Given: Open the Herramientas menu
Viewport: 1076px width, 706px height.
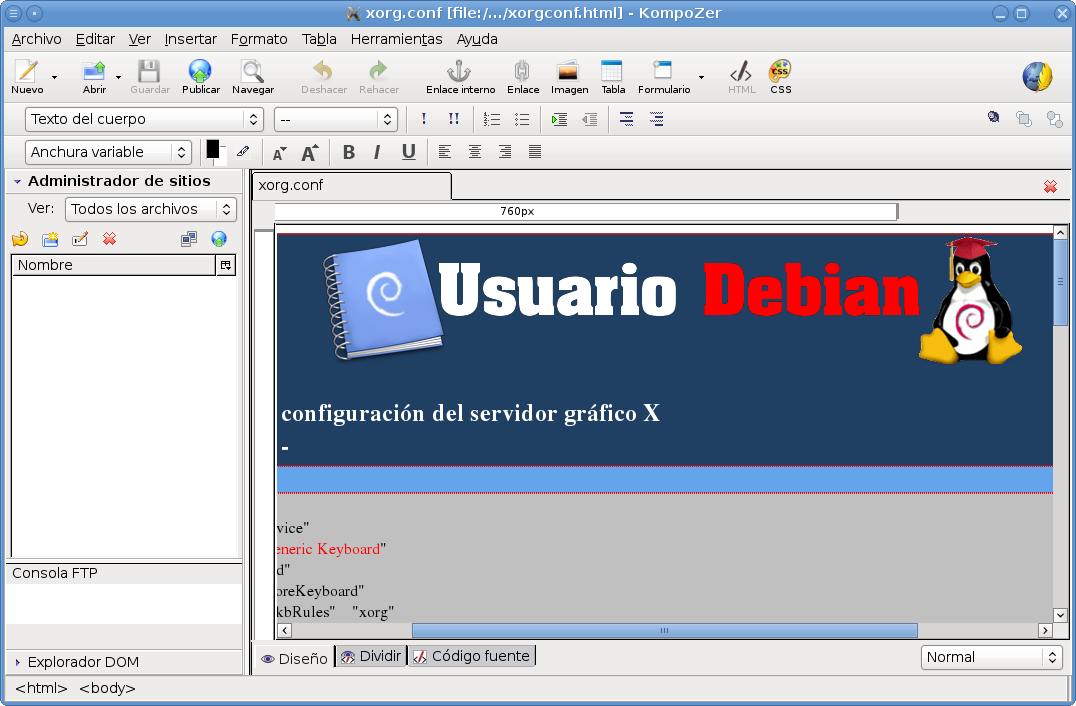Looking at the screenshot, I should [x=396, y=39].
